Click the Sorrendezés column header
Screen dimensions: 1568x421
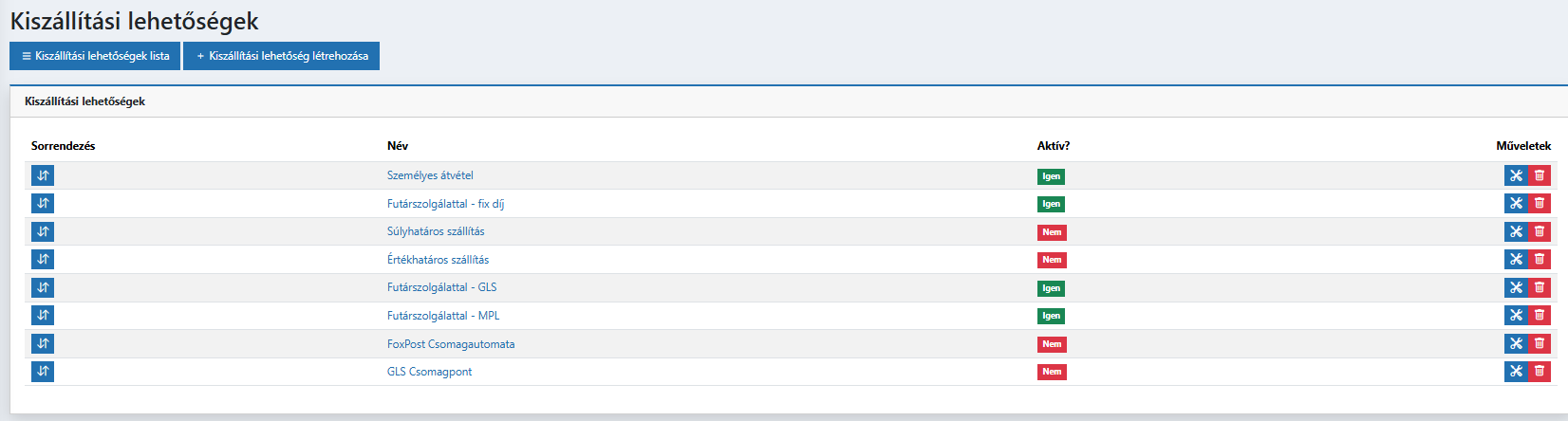pos(63,146)
